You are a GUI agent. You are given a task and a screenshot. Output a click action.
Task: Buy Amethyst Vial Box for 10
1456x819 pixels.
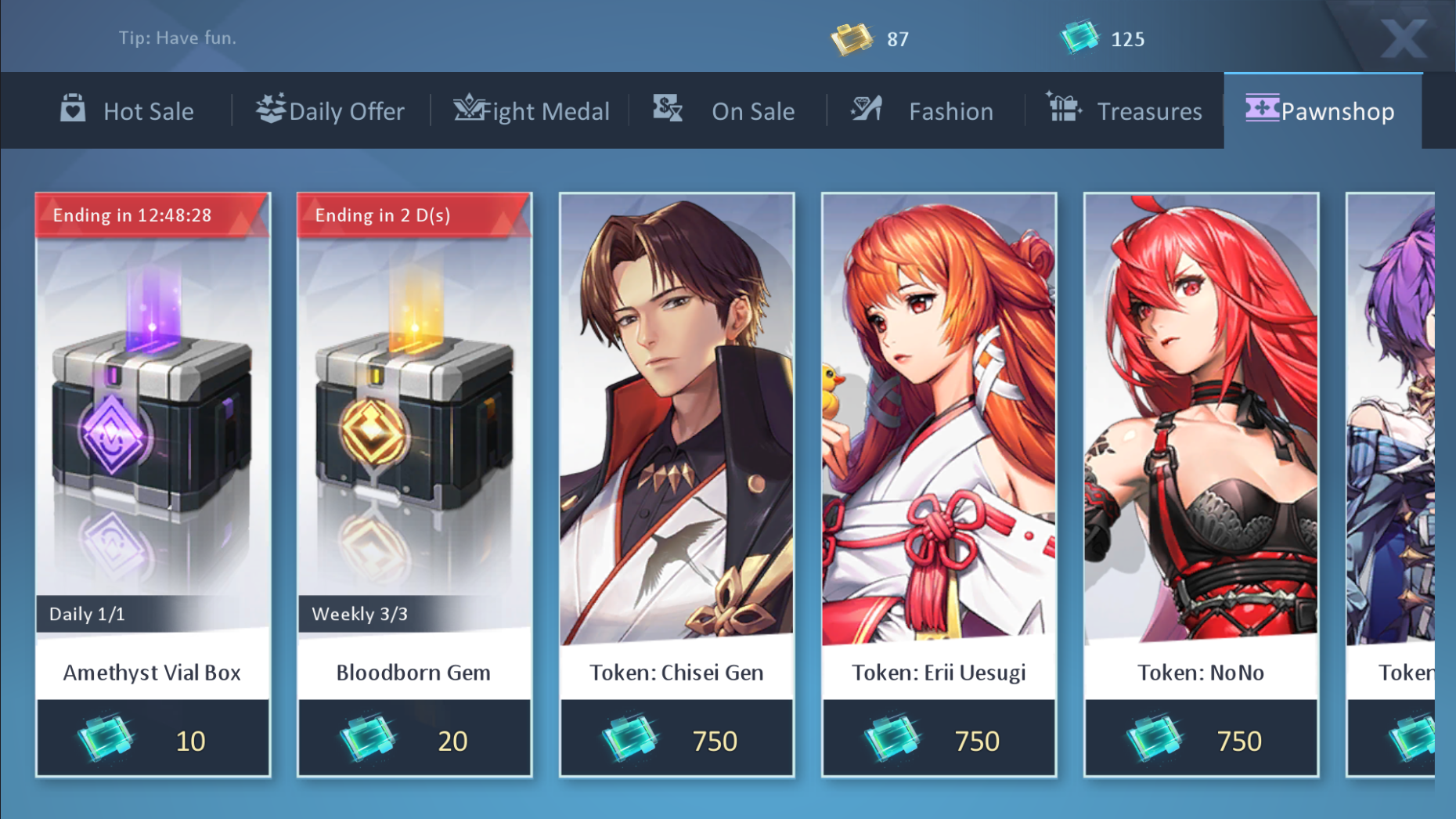pos(153,738)
